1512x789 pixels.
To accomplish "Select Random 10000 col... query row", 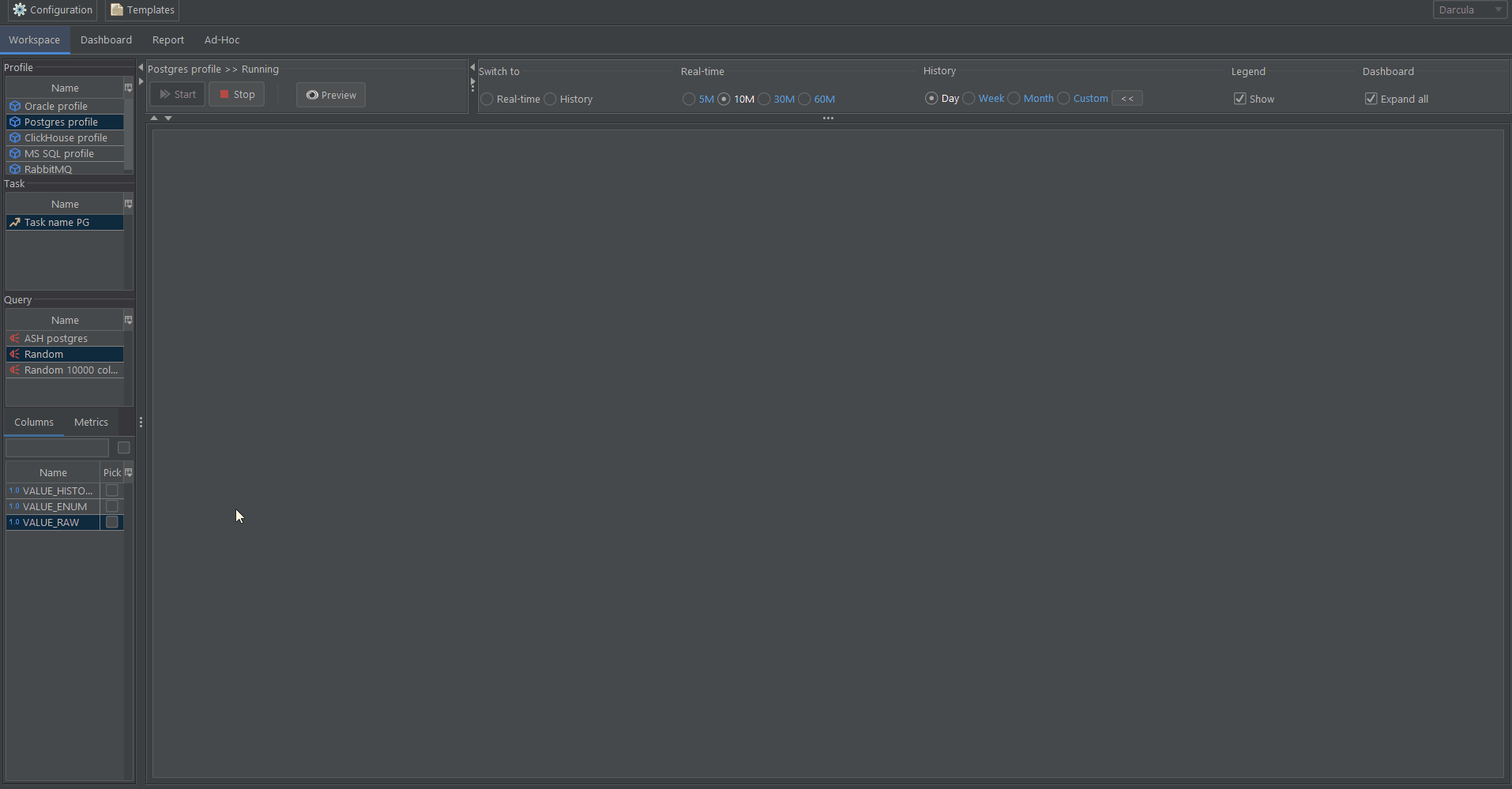I will [65, 370].
